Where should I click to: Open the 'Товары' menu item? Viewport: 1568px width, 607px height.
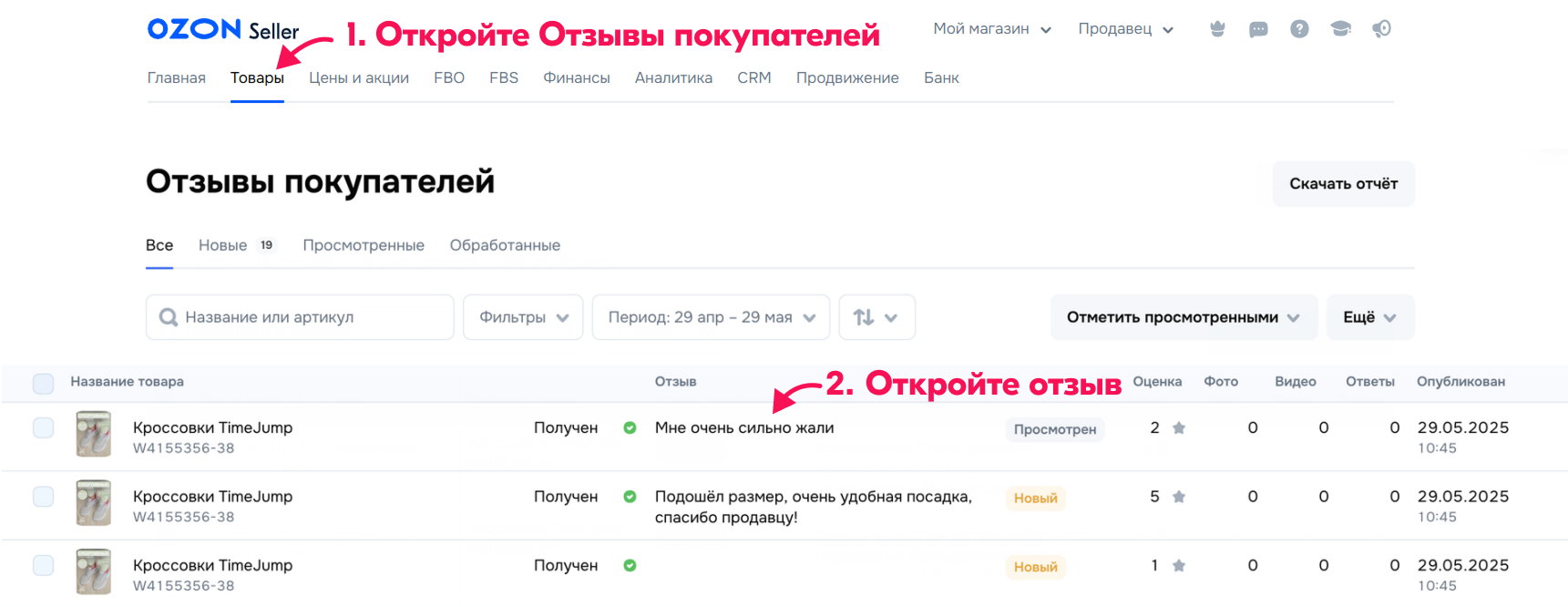(257, 77)
